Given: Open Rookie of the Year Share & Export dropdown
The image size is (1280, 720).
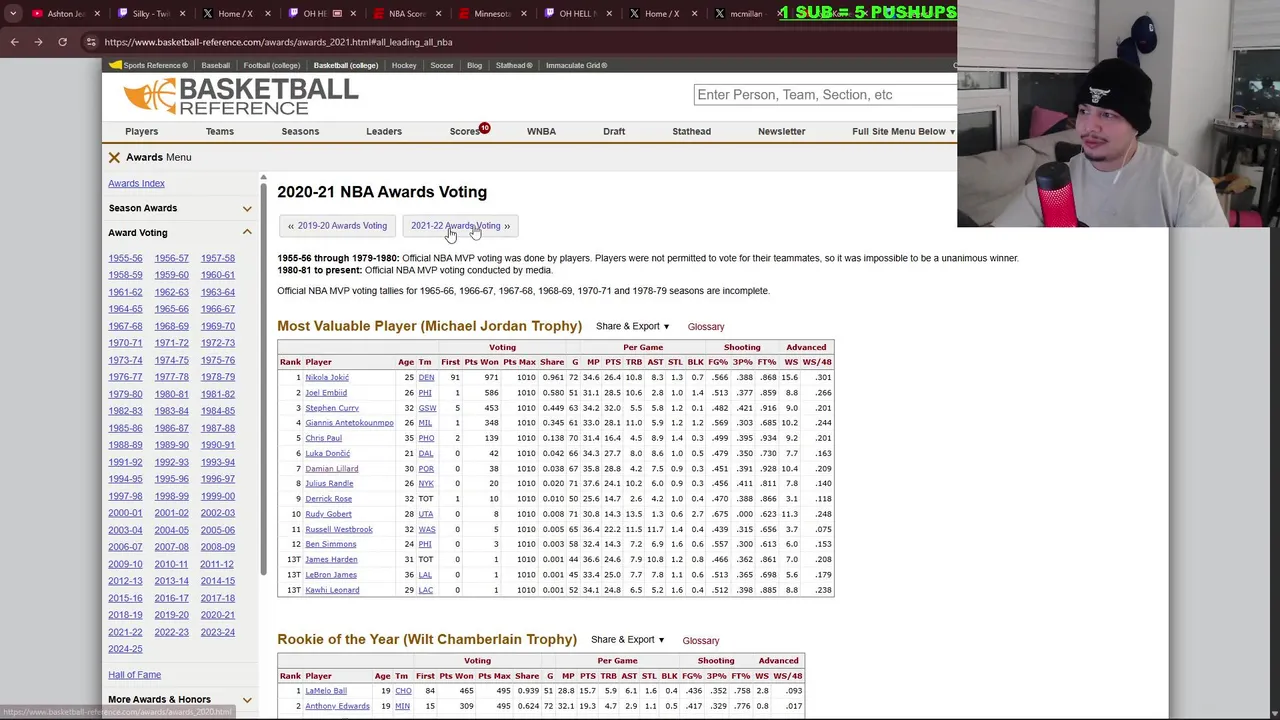Looking at the screenshot, I should 627,640.
